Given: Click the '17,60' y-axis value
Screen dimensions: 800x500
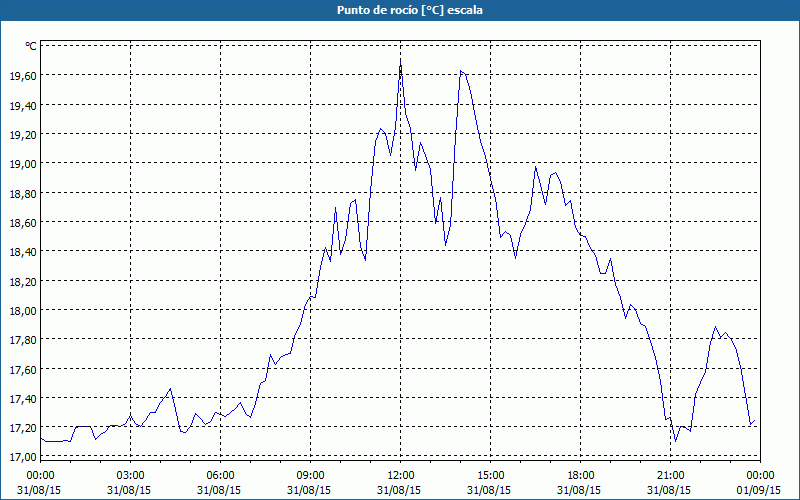Looking at the screenshot, I should (x=23, y=369).
